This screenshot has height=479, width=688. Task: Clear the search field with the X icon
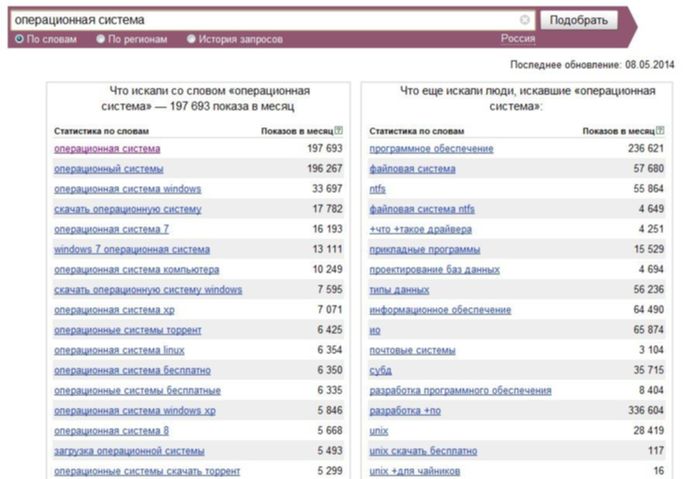524,20
